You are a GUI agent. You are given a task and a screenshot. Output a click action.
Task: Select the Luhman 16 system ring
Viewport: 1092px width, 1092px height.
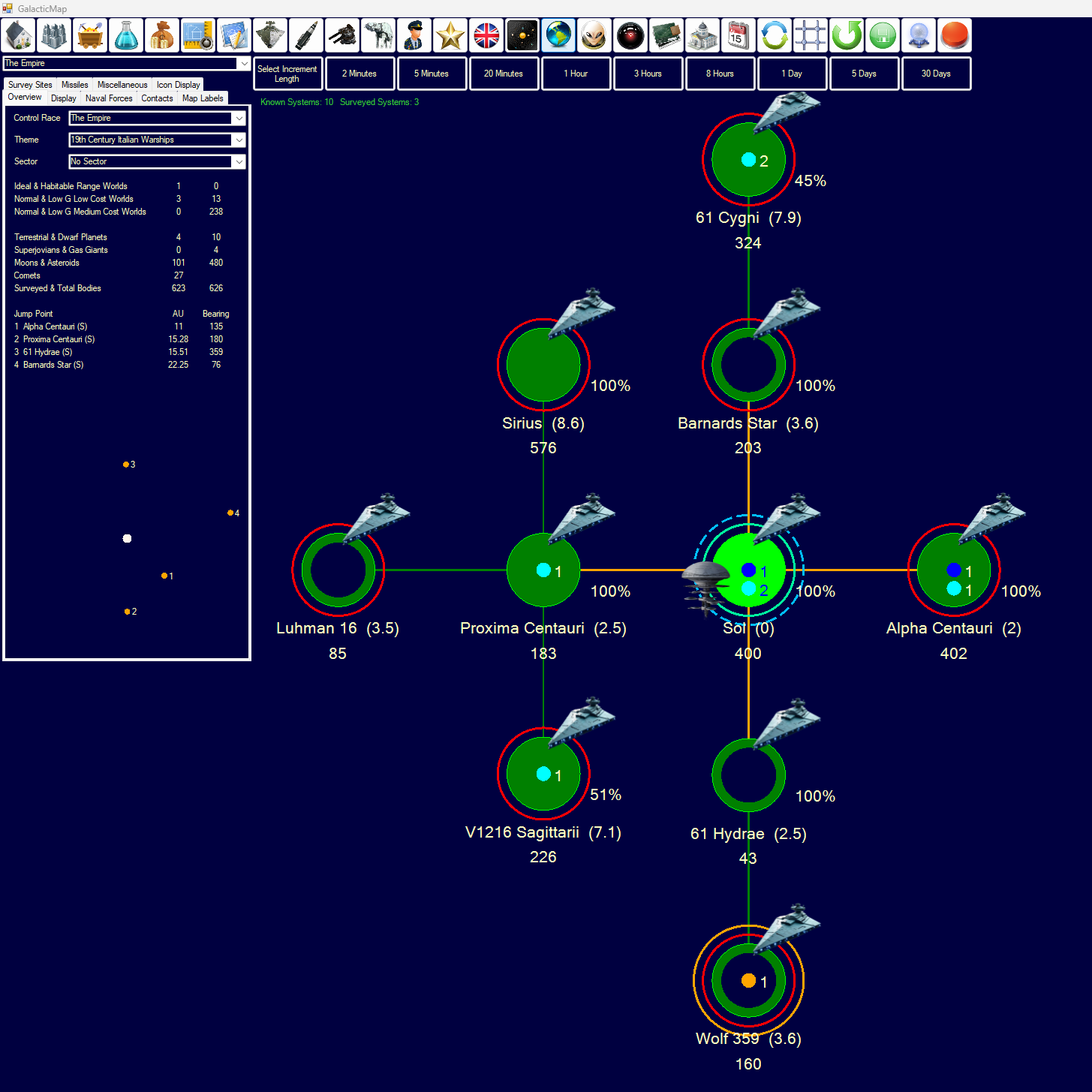(338, 570)
